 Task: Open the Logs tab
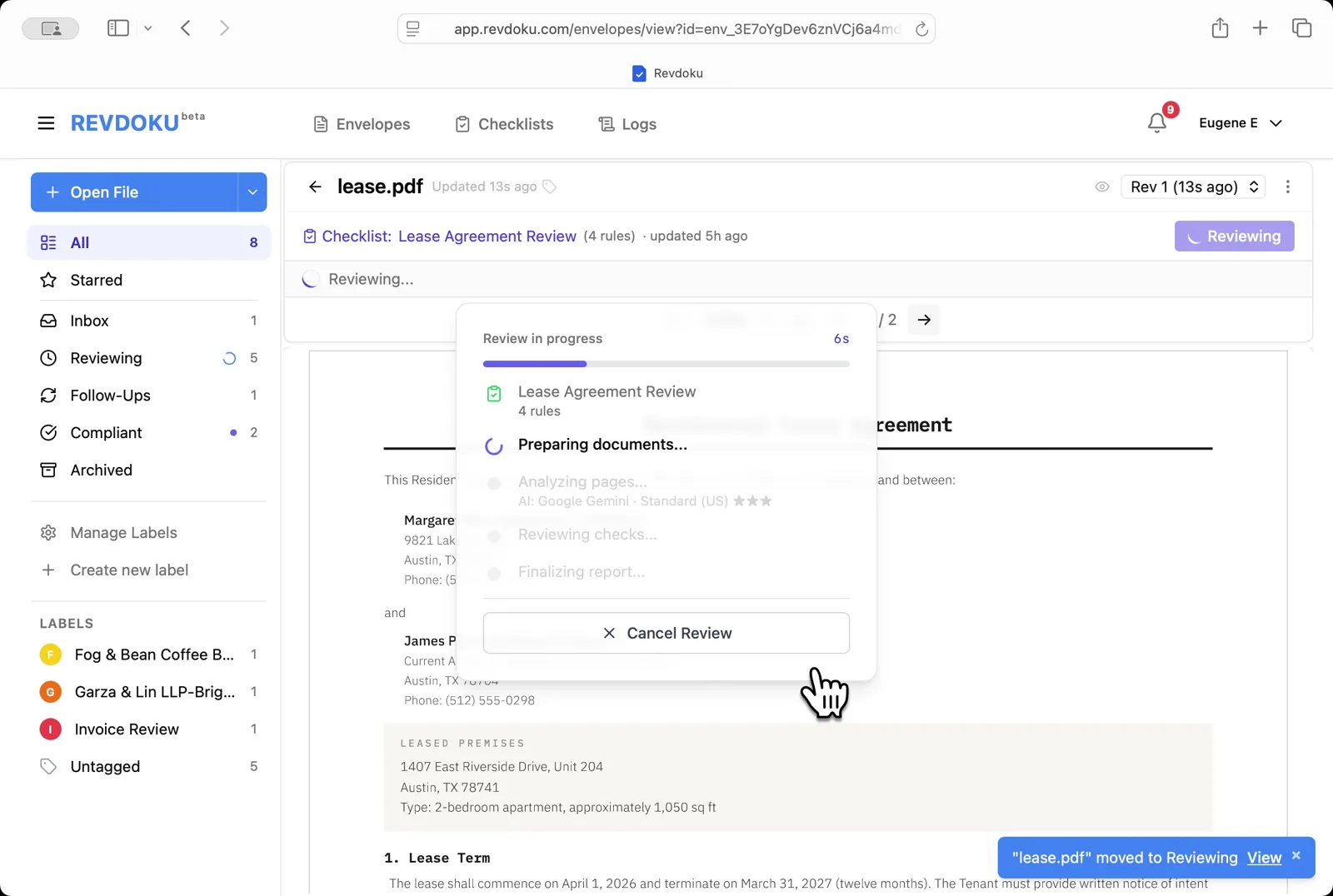[x=627, y=124]
